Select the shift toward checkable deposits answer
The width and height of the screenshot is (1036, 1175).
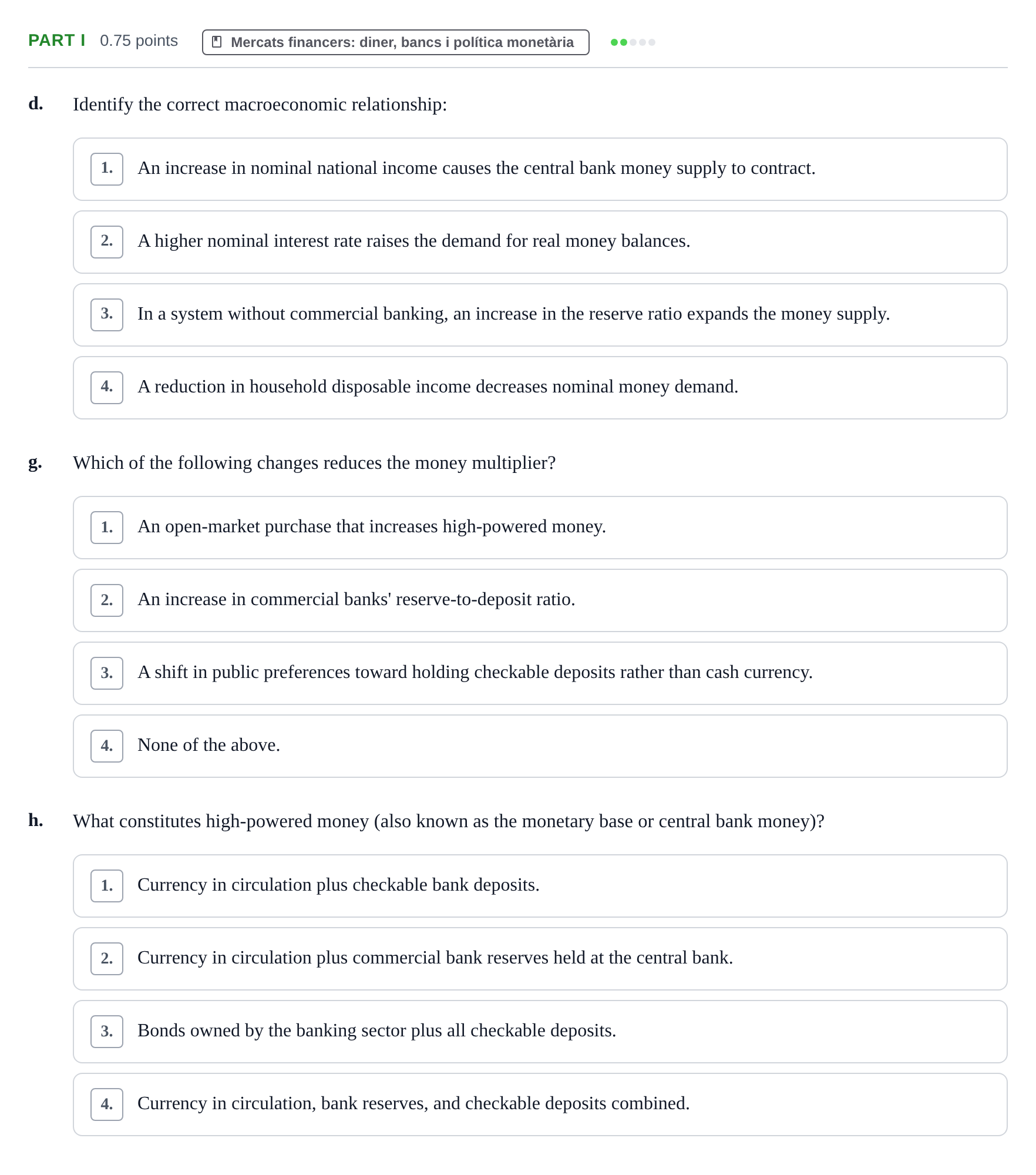coord(540,673)
